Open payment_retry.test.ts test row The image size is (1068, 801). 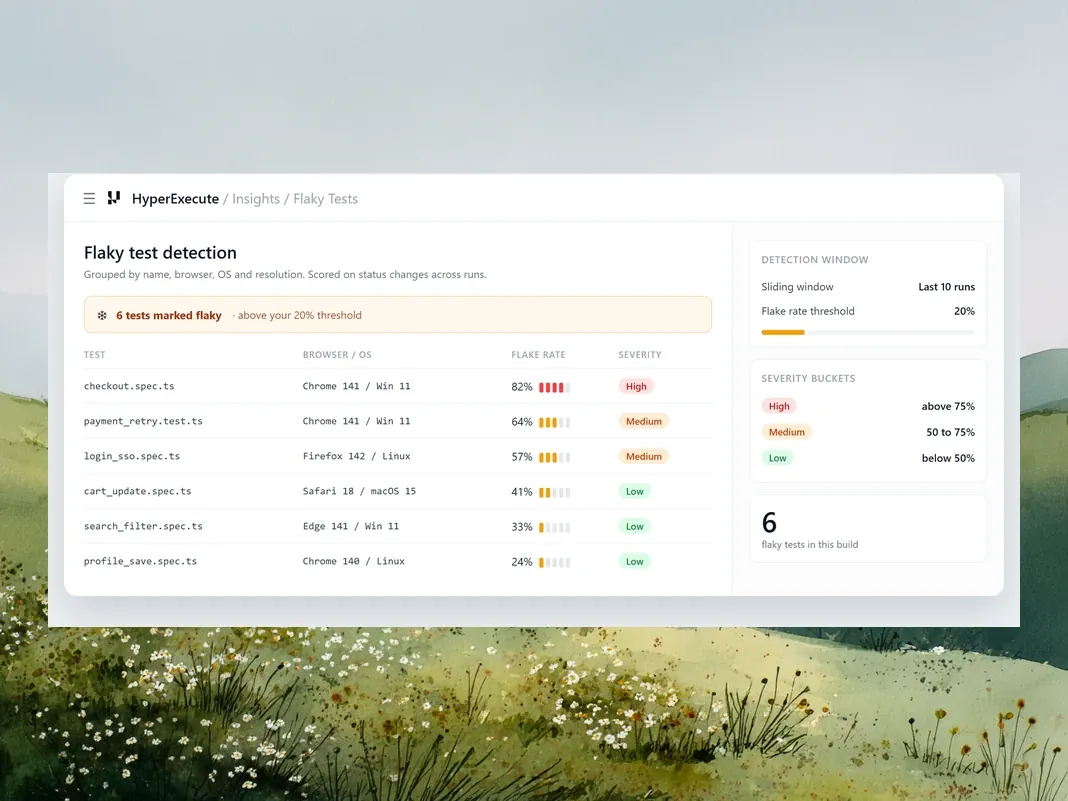tap(398, 422)
